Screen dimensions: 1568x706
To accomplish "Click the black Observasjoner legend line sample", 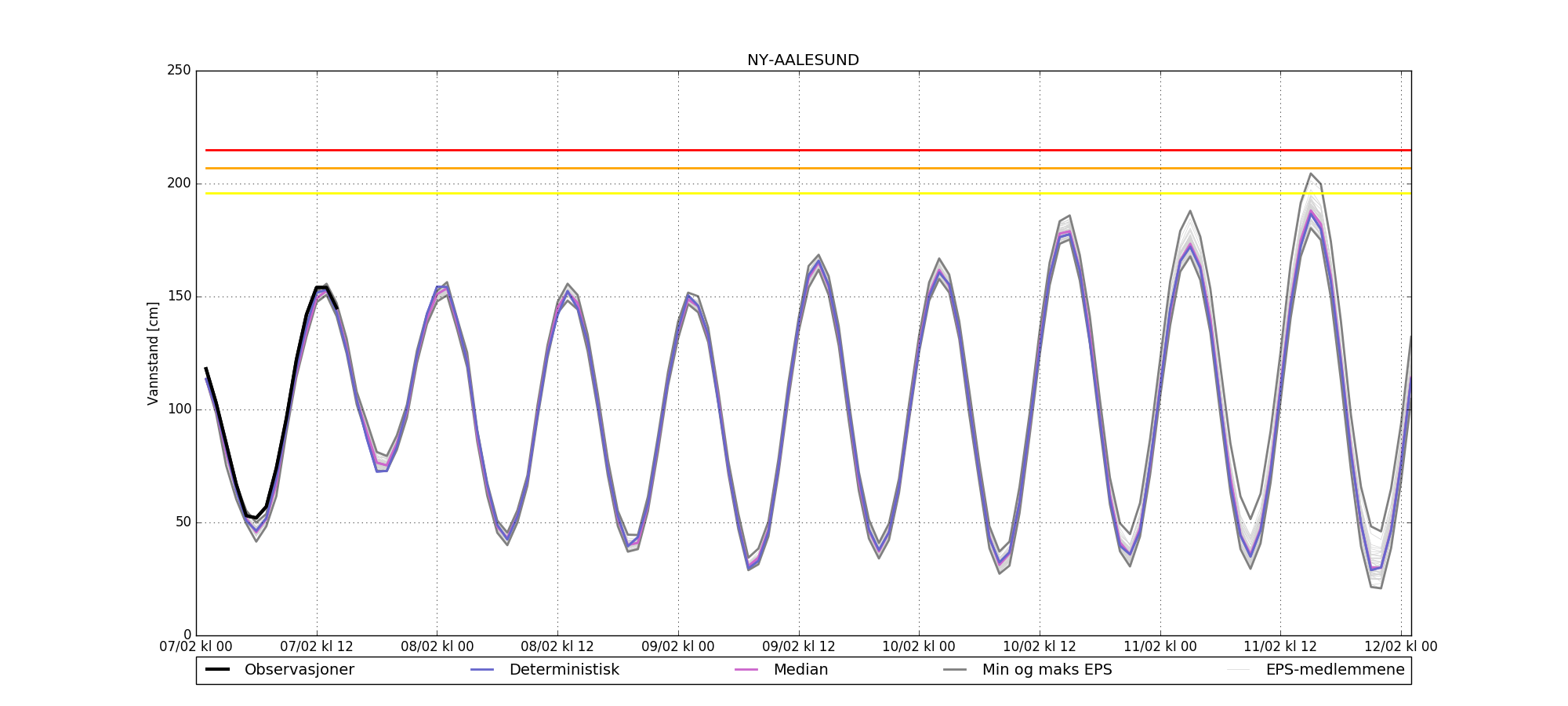I will (x=217, y=670).
